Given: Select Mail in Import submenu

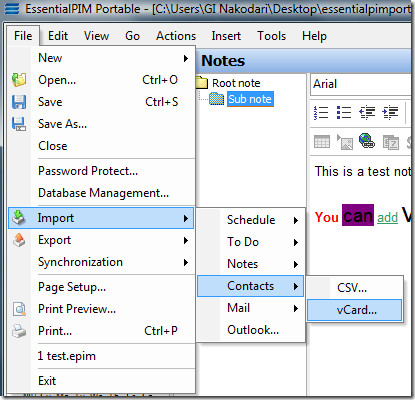Looking at the screenshot, I should pyautogui.click(x=251, y=308).
